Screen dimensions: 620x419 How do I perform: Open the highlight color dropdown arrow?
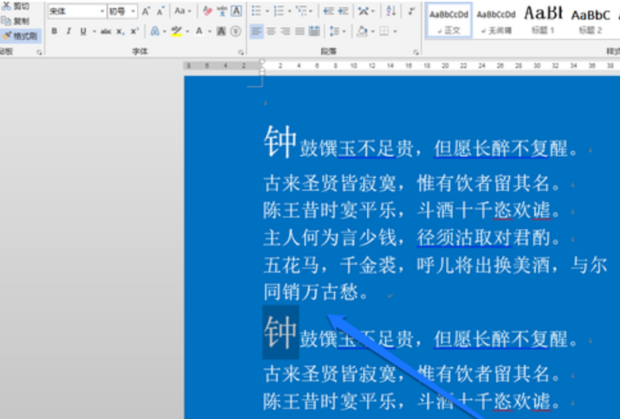[x=187, y=31]
